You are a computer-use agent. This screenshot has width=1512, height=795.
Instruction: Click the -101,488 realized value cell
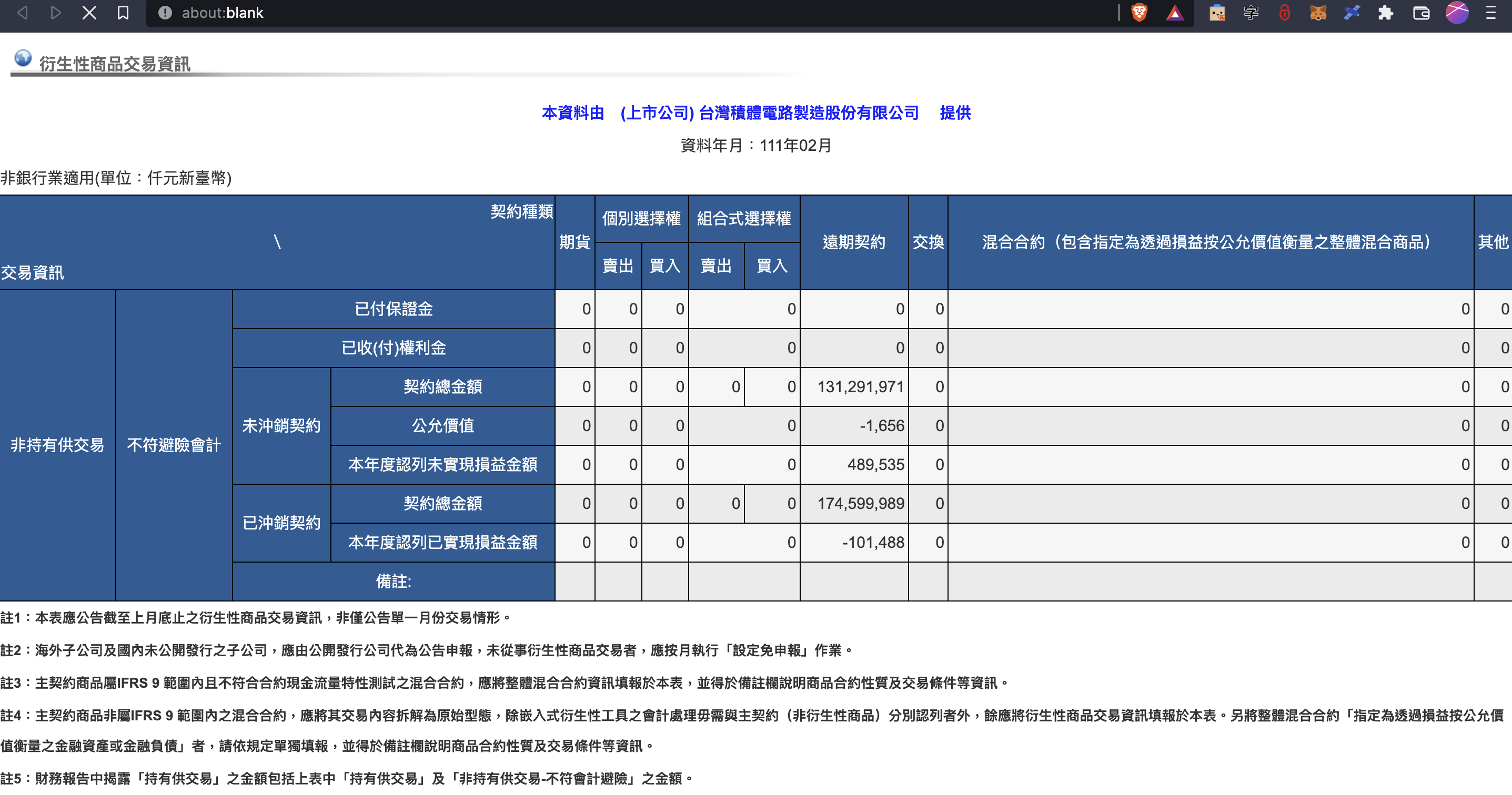[854, 542]
